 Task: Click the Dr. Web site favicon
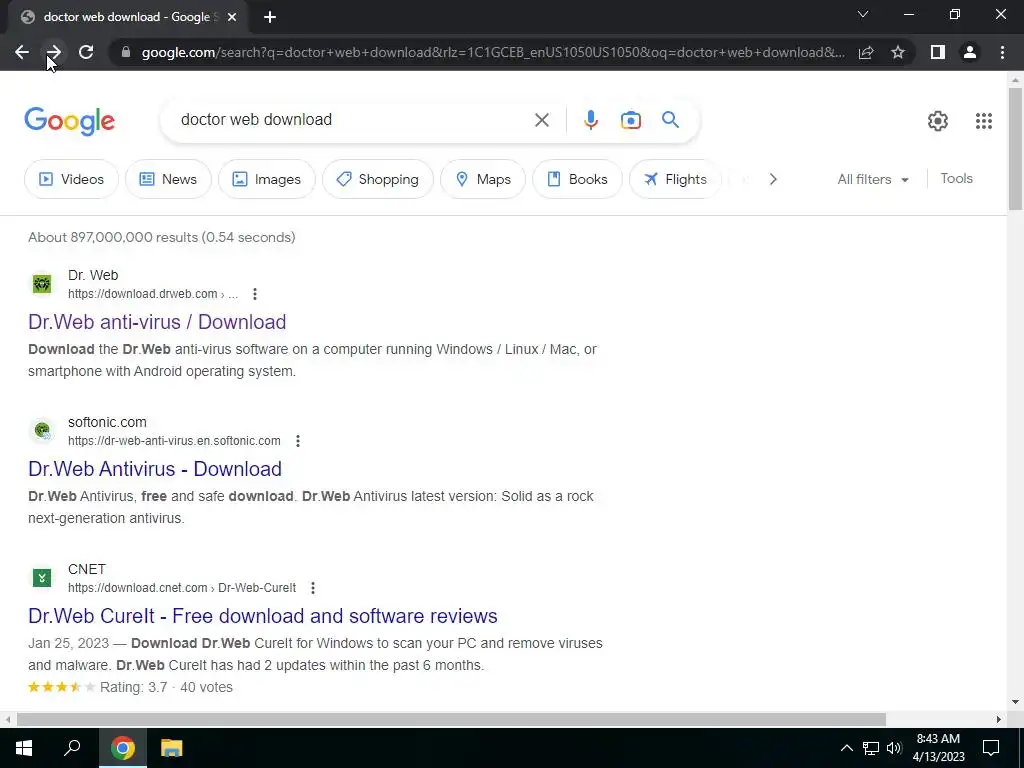coord(42,284)
